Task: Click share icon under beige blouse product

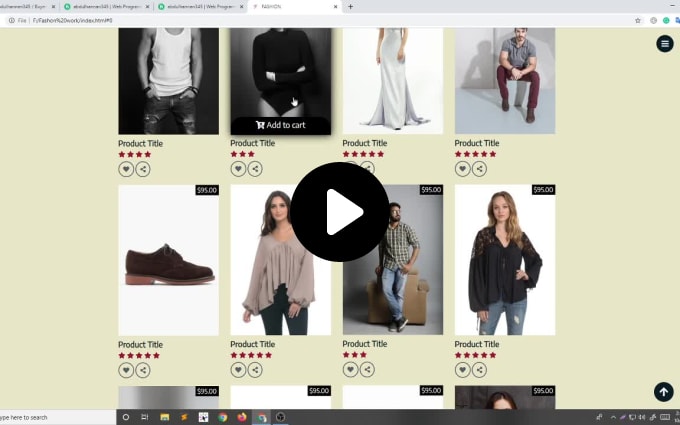Action: tap(255, 369)
